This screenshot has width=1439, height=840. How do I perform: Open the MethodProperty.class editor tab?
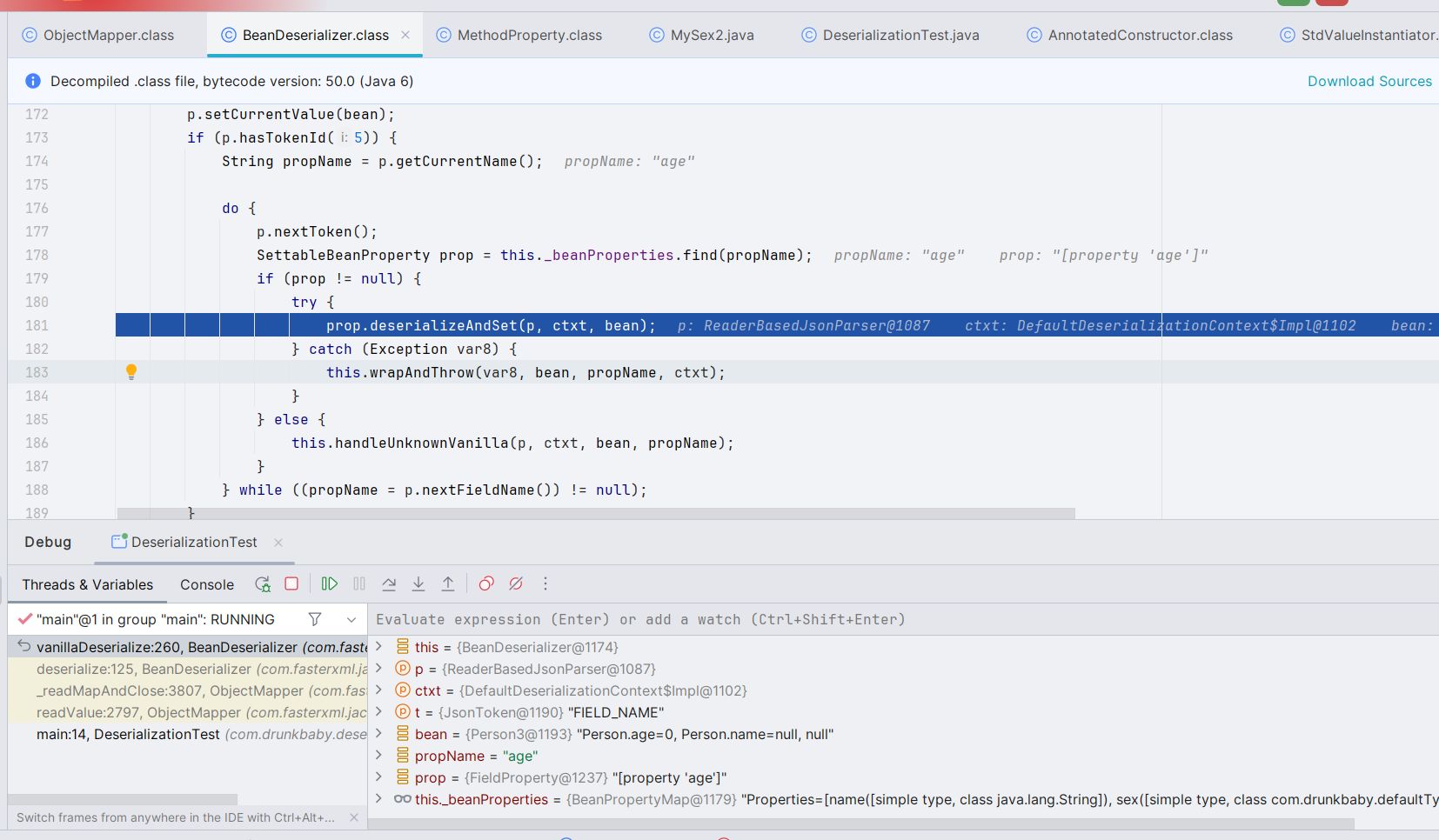pyautogui.click(x=529, y=35)
